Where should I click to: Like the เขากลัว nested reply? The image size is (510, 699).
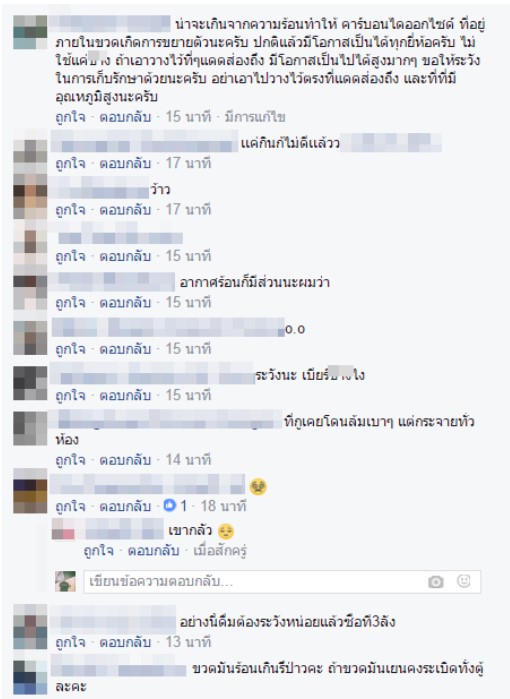99,551
